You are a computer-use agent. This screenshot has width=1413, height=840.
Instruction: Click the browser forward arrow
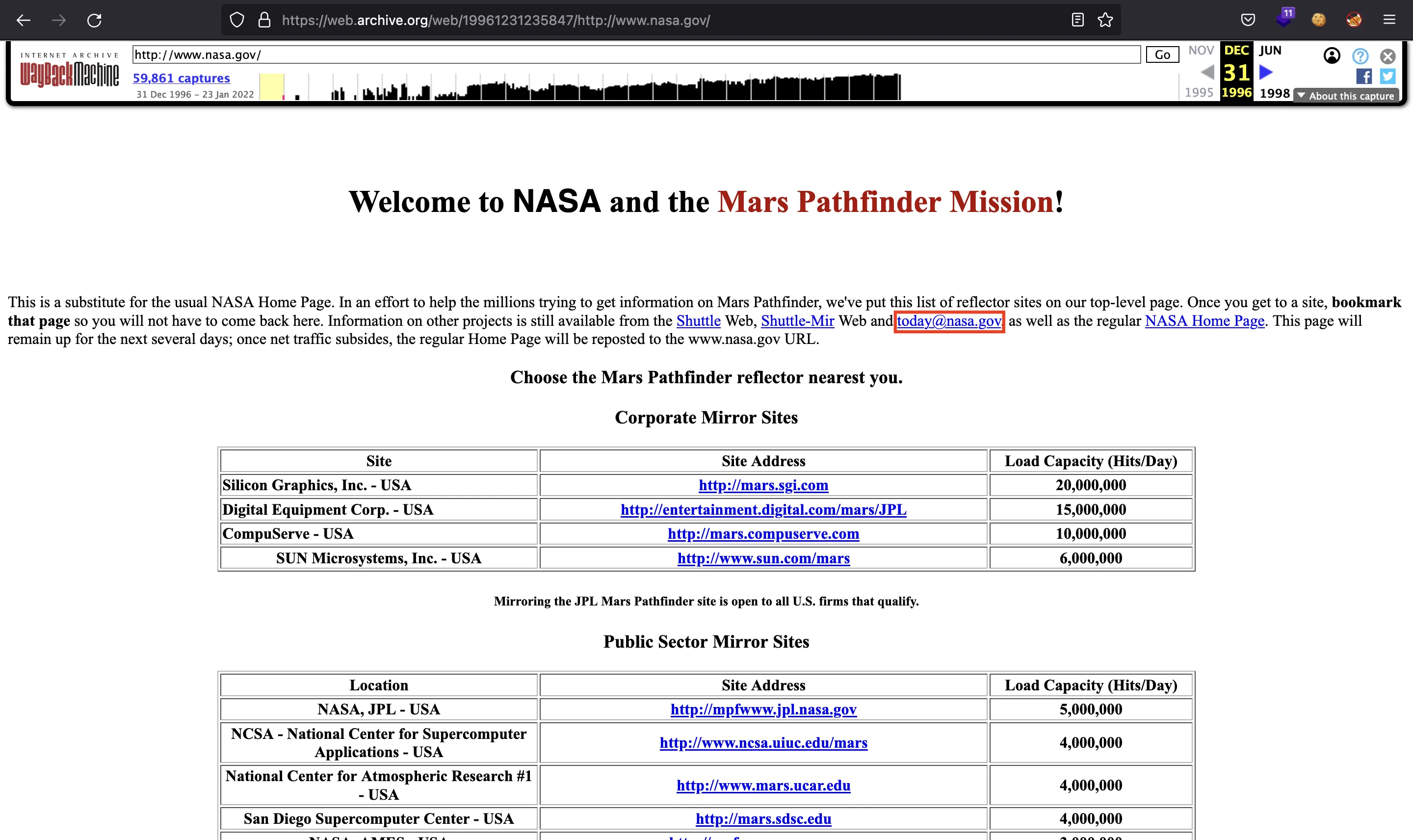click(x=59, y=21)
